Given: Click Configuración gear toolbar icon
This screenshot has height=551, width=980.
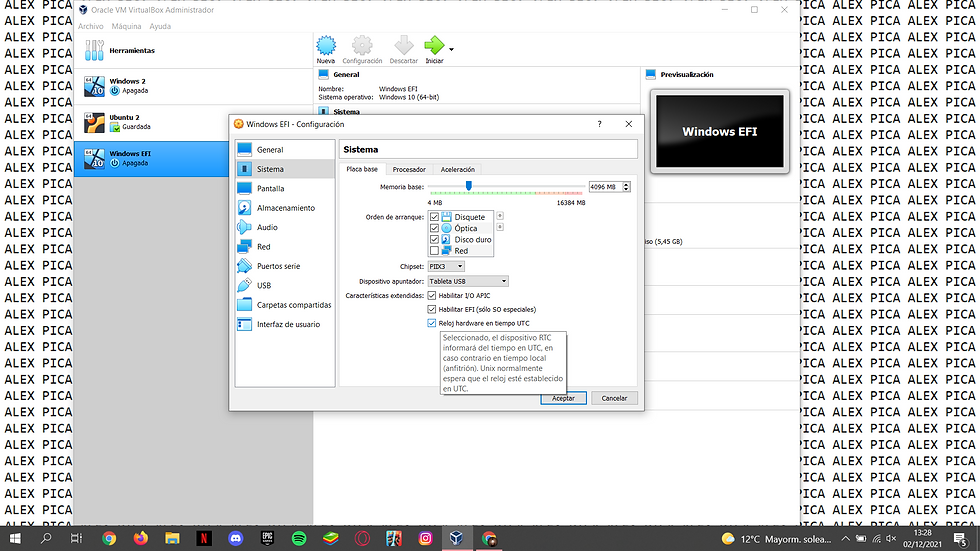Looking at the screenshot, I should pyautogui.click(x=362, y=49).
